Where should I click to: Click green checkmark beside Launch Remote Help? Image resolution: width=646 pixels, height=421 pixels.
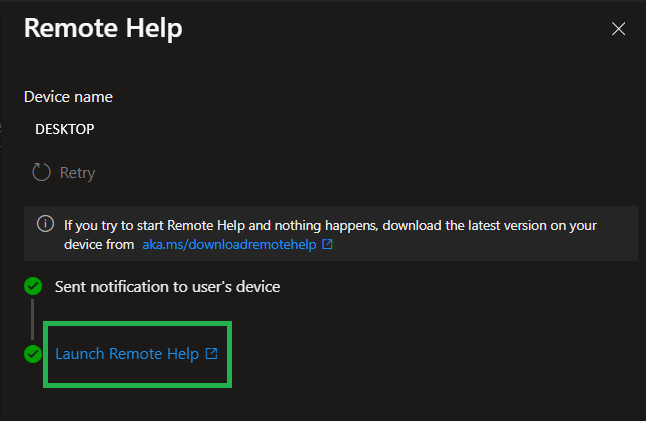coord(33,353)
